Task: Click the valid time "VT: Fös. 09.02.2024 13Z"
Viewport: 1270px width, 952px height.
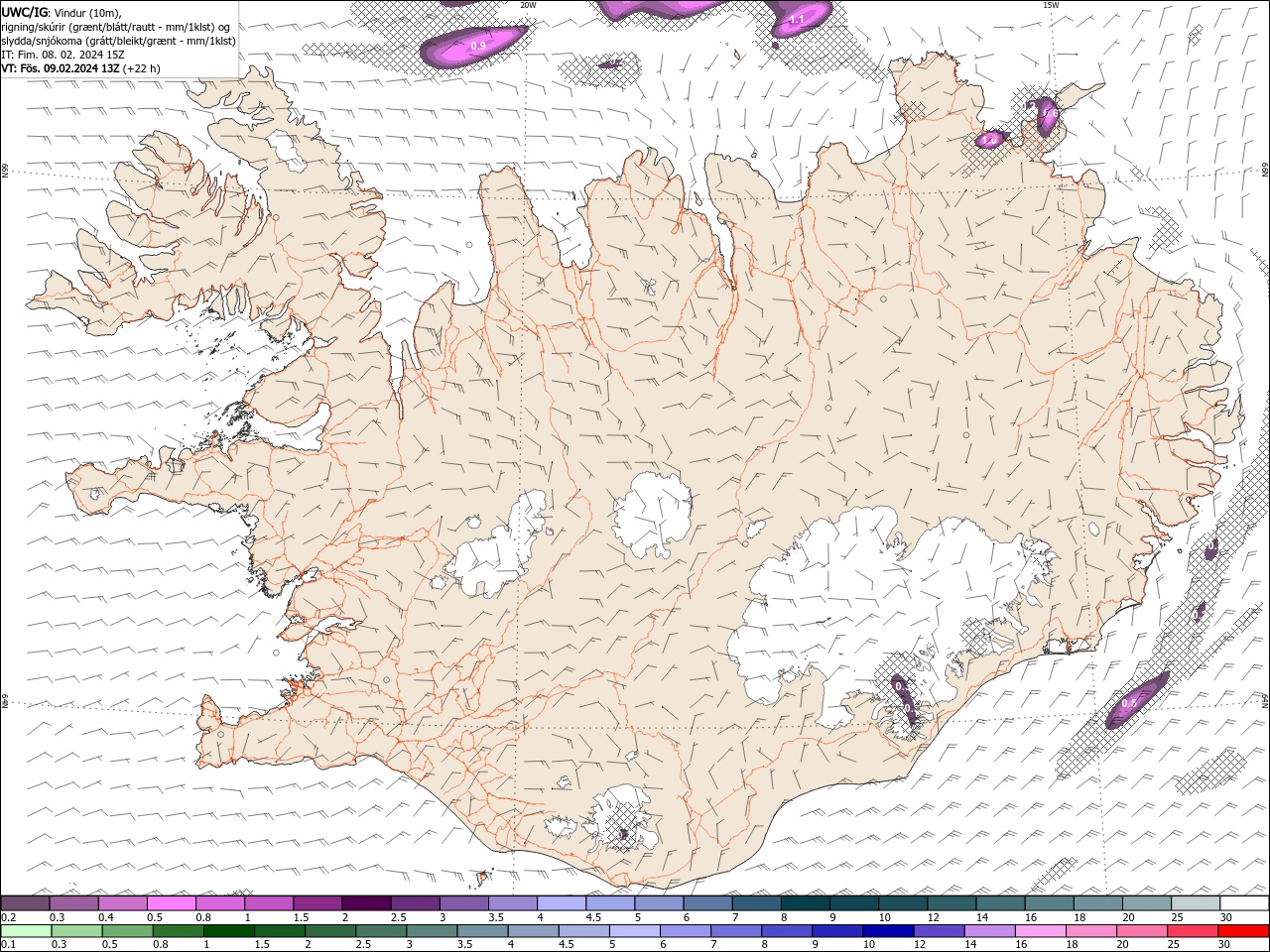Action: pyautogui.click(x=61, y=68)
